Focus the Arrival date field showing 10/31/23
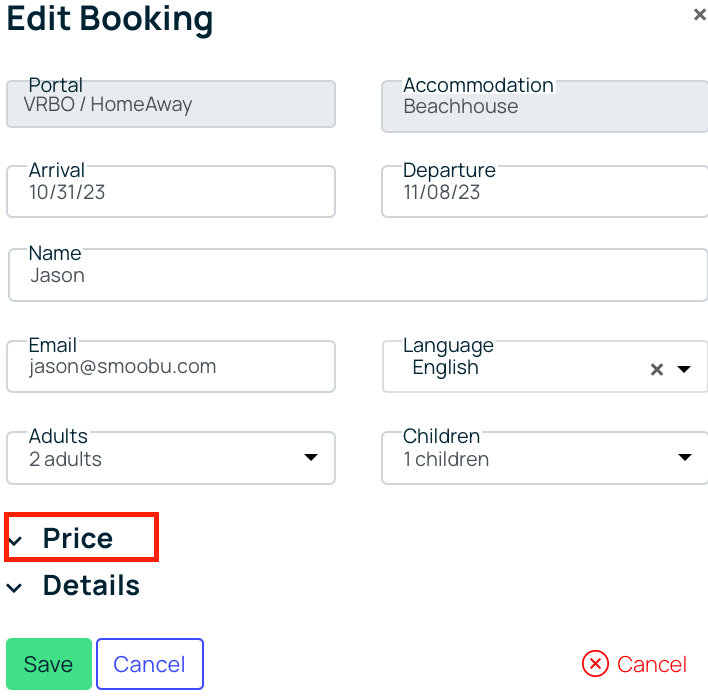708x696 pixels. [x=171, y=192]
